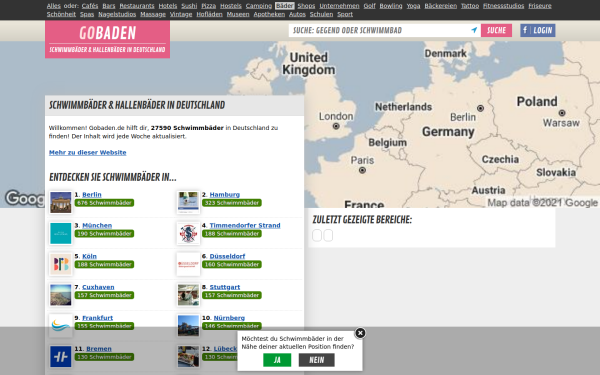Screen dimensions: 600x375
Task: Select the Nagelstudios category
Action: 117,14
